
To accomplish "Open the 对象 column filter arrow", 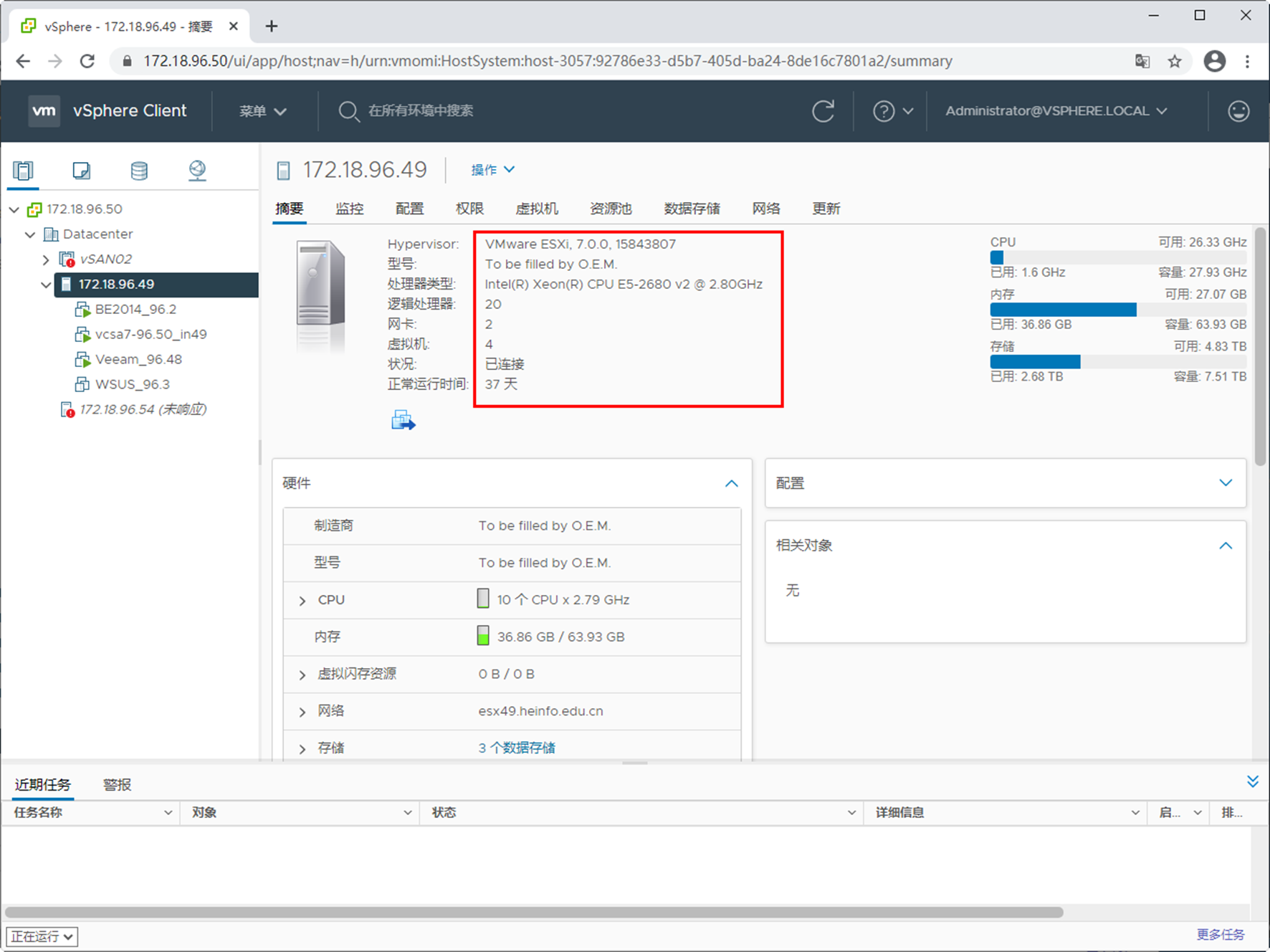I will [407, 813].
